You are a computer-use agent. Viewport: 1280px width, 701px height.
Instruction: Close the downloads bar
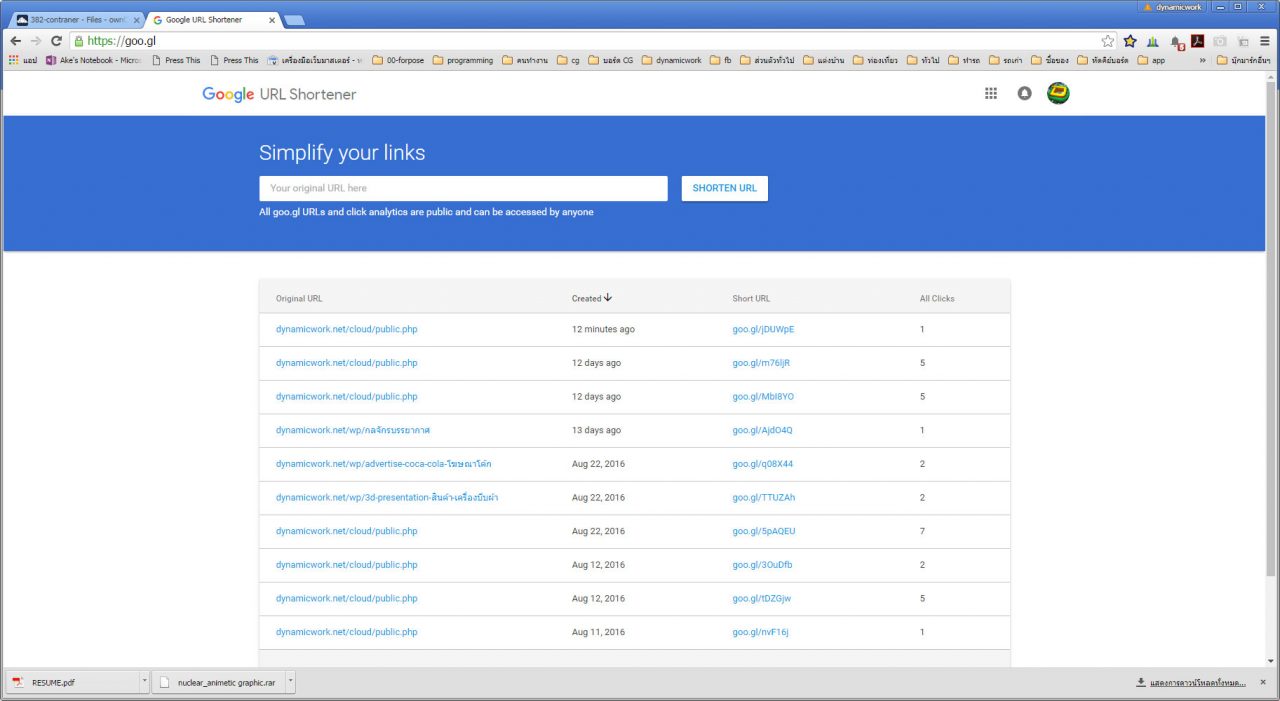point(1262,682)
